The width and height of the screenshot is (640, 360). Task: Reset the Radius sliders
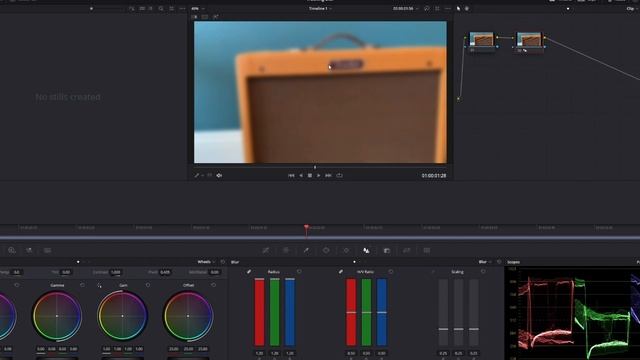(x=299, y=271)
